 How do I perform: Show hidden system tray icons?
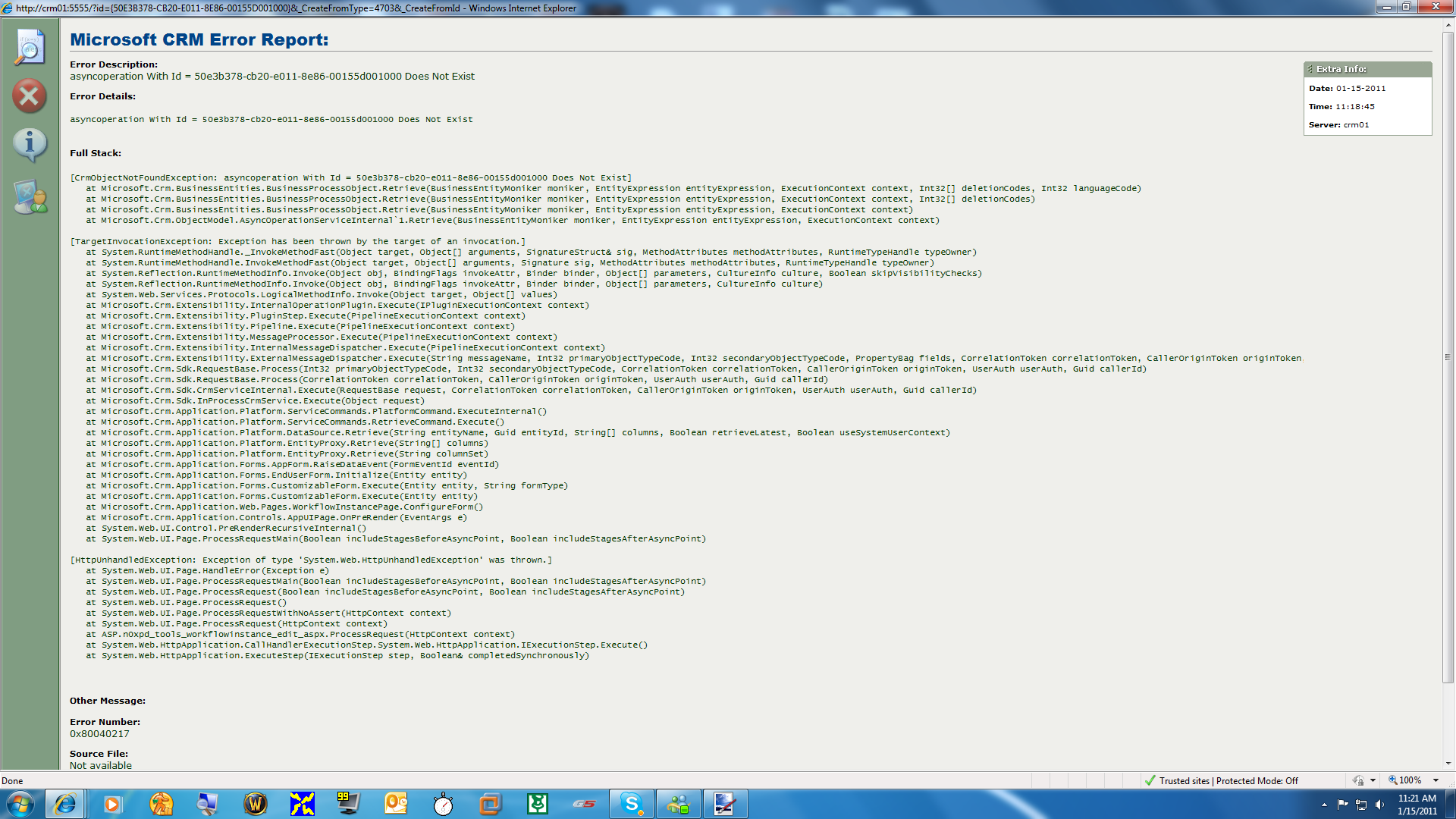point(1324,805)
